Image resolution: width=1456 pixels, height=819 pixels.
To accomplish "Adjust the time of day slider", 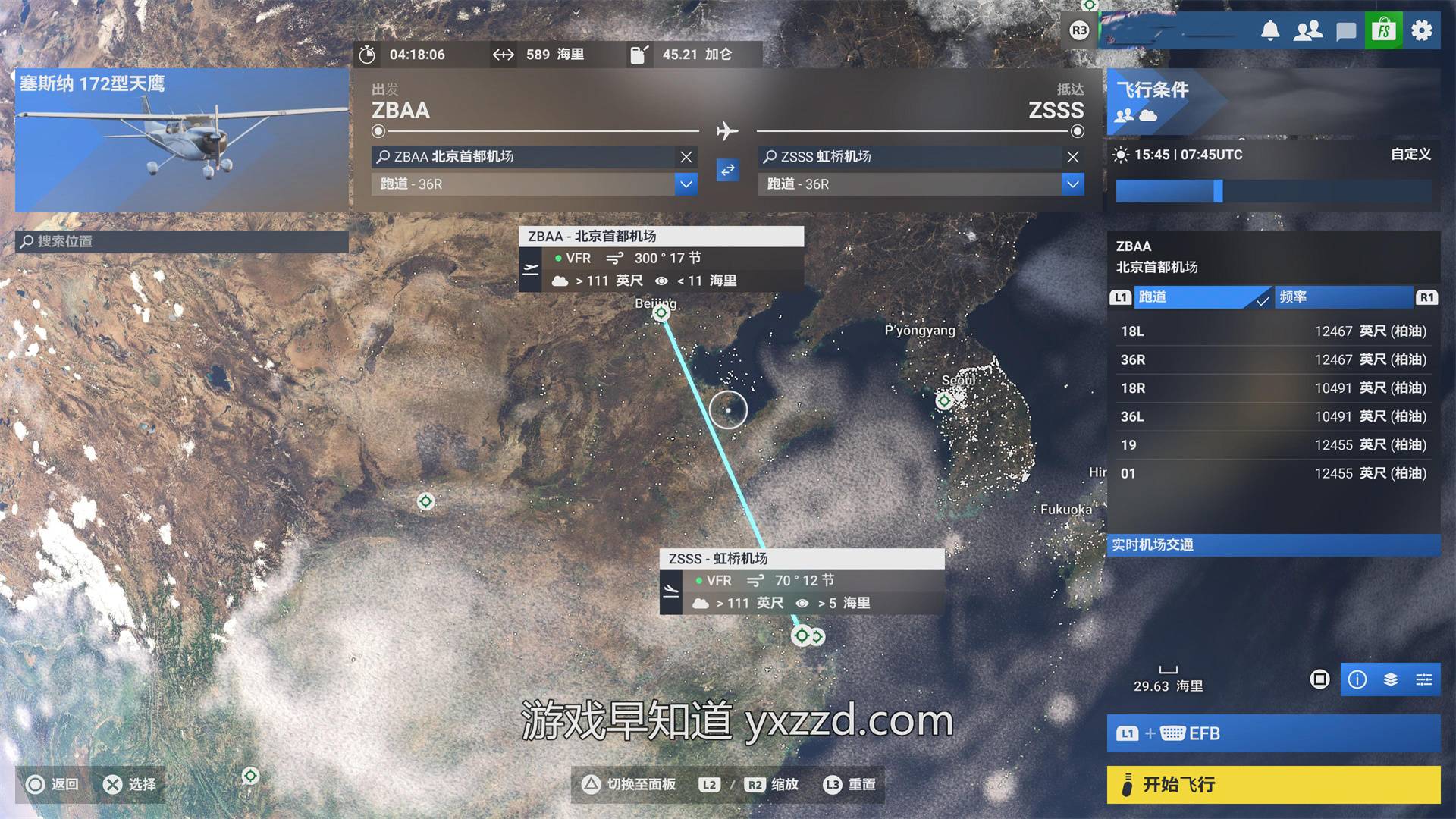I will 1218,191.
